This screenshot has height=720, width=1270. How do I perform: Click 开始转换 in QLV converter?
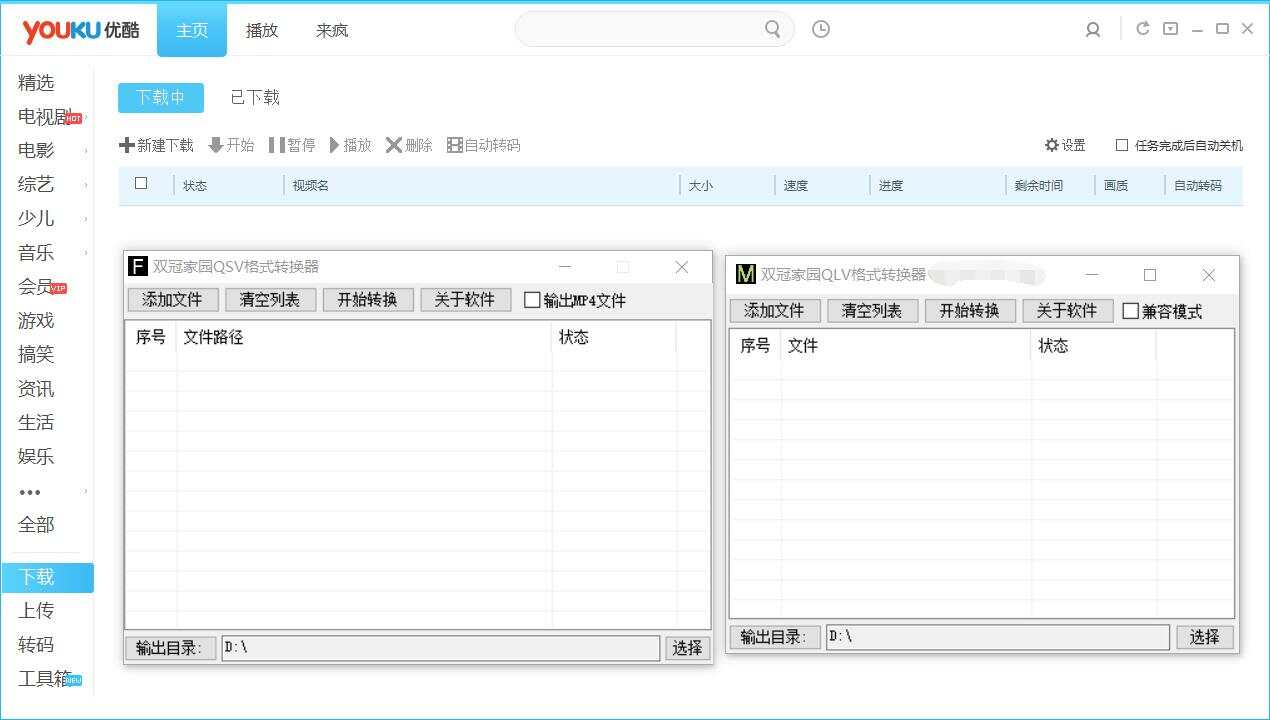[x=969, y=310]
